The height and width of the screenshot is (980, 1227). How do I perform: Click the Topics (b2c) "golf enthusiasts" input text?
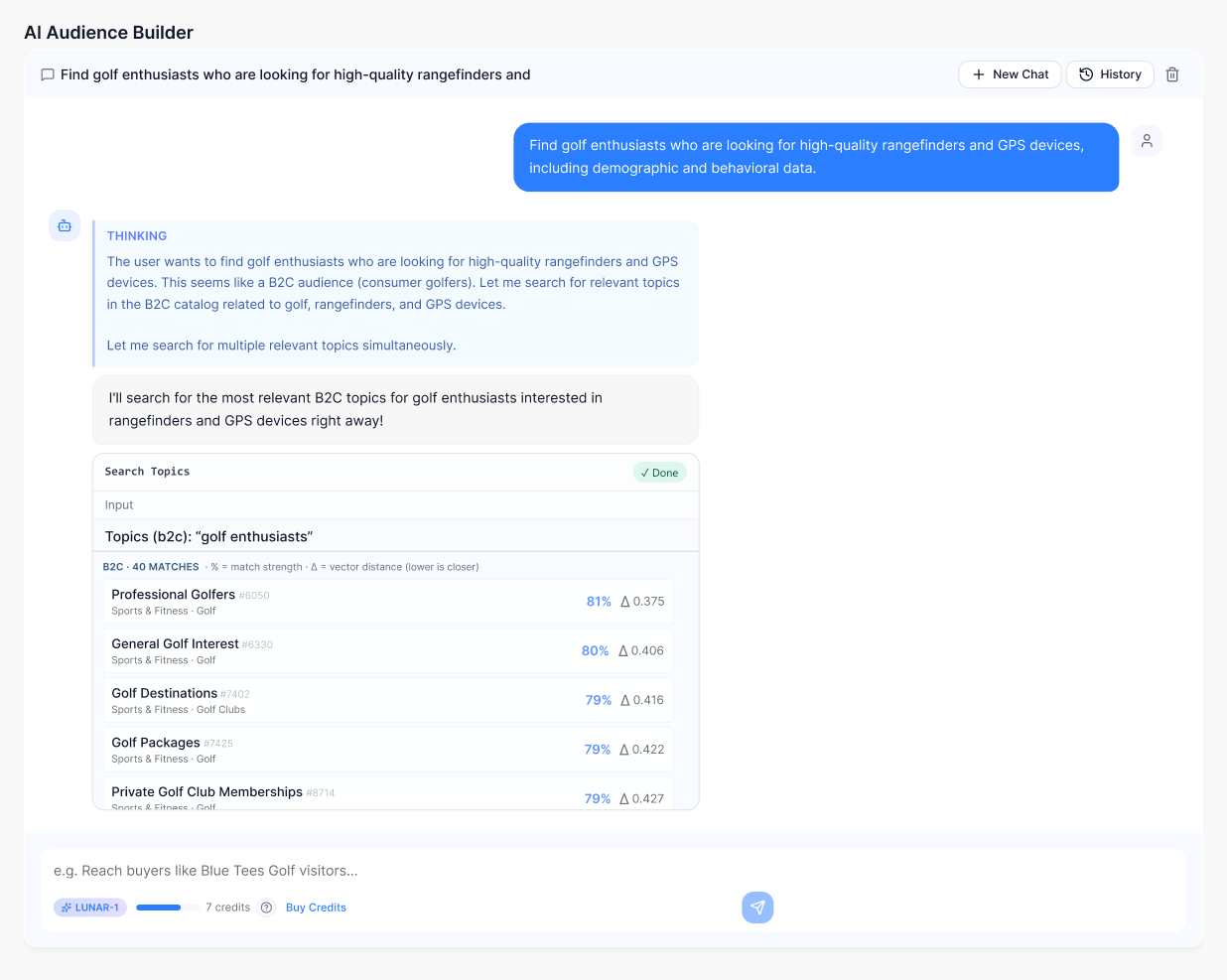coord(209,536)
